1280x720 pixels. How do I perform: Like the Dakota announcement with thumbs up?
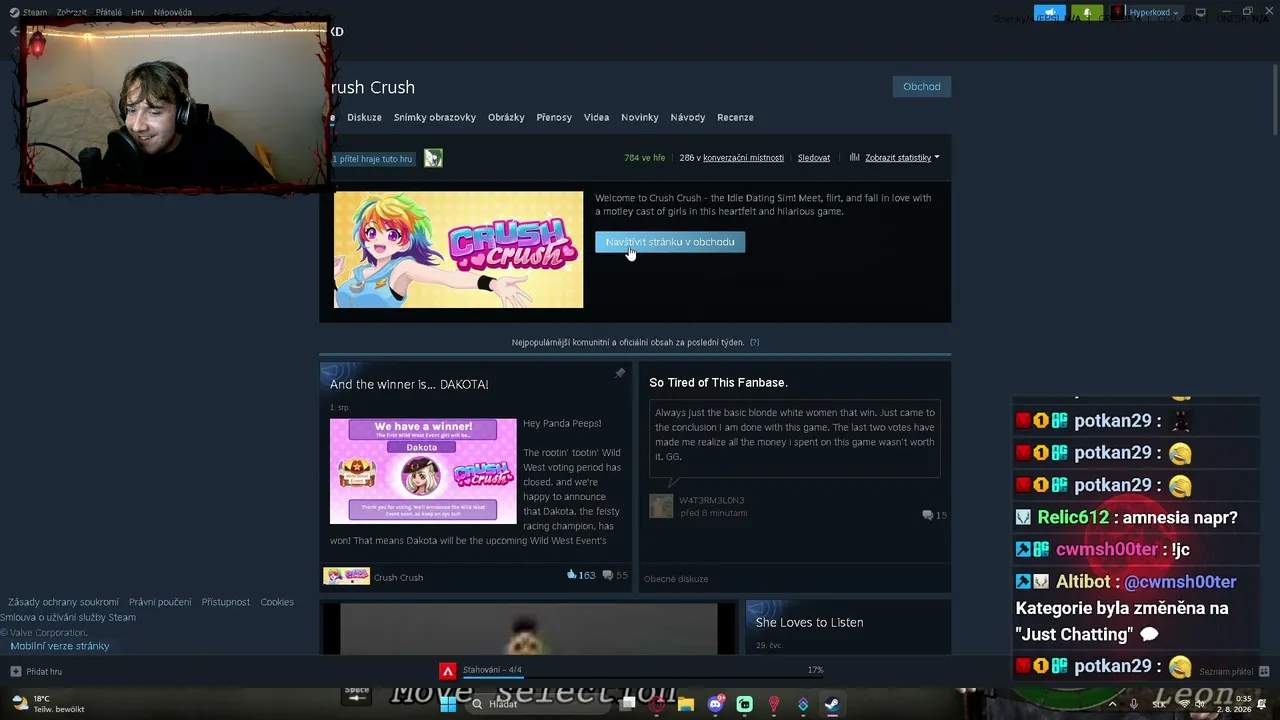pos(572,575)
